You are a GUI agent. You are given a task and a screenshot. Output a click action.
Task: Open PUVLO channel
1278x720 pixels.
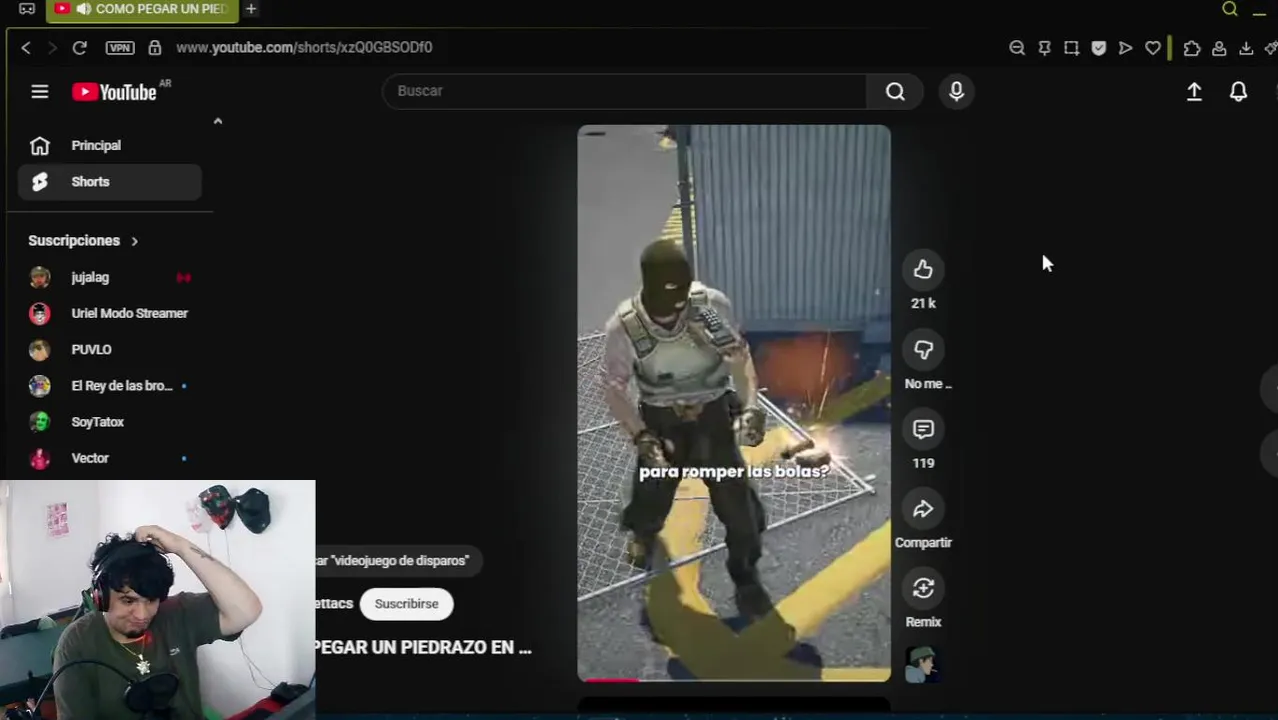(x=110, y=349)
